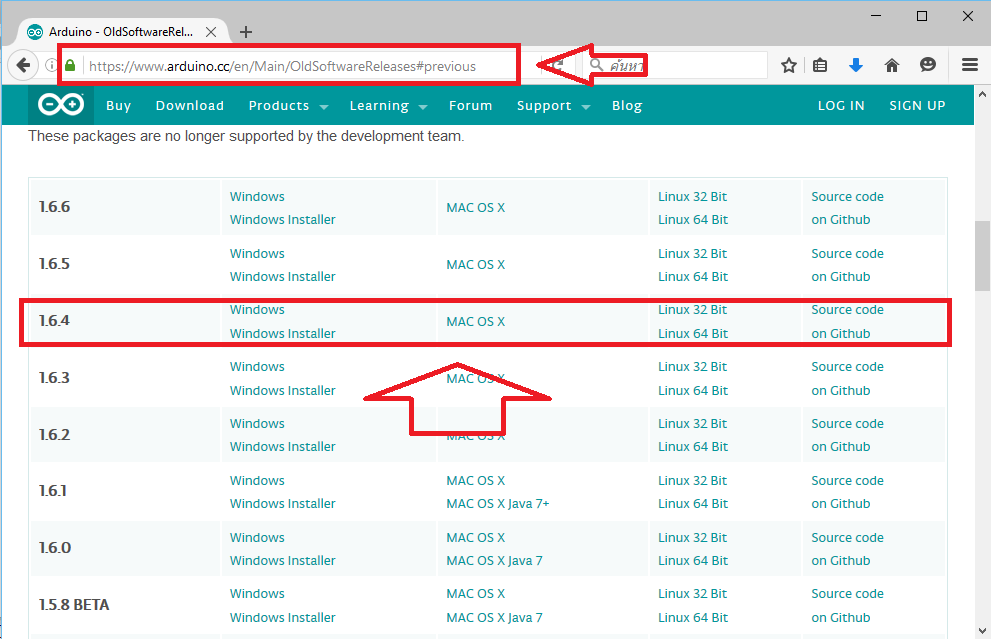Go back with the browser back arrow
The width and height of the screenshot is (991, 639).
tap(23, 65)
